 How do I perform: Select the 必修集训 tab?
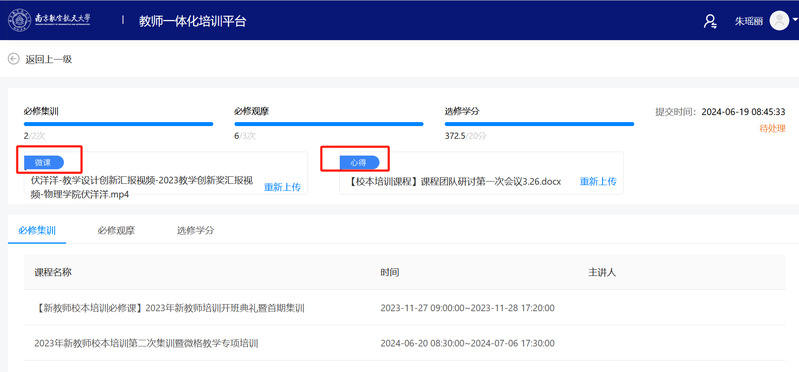pos(37,230)
